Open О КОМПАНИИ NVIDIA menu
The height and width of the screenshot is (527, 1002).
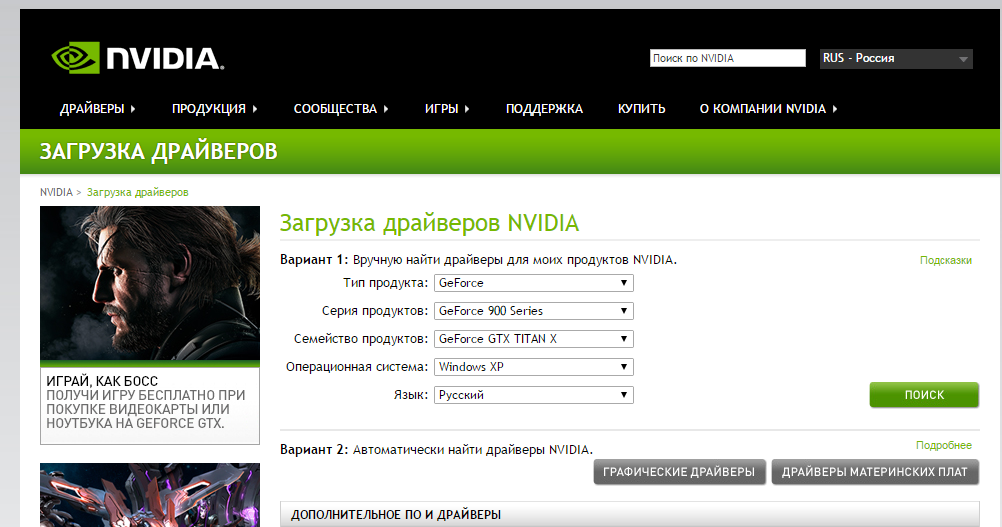pyautogui.click(x=768, y=109)
